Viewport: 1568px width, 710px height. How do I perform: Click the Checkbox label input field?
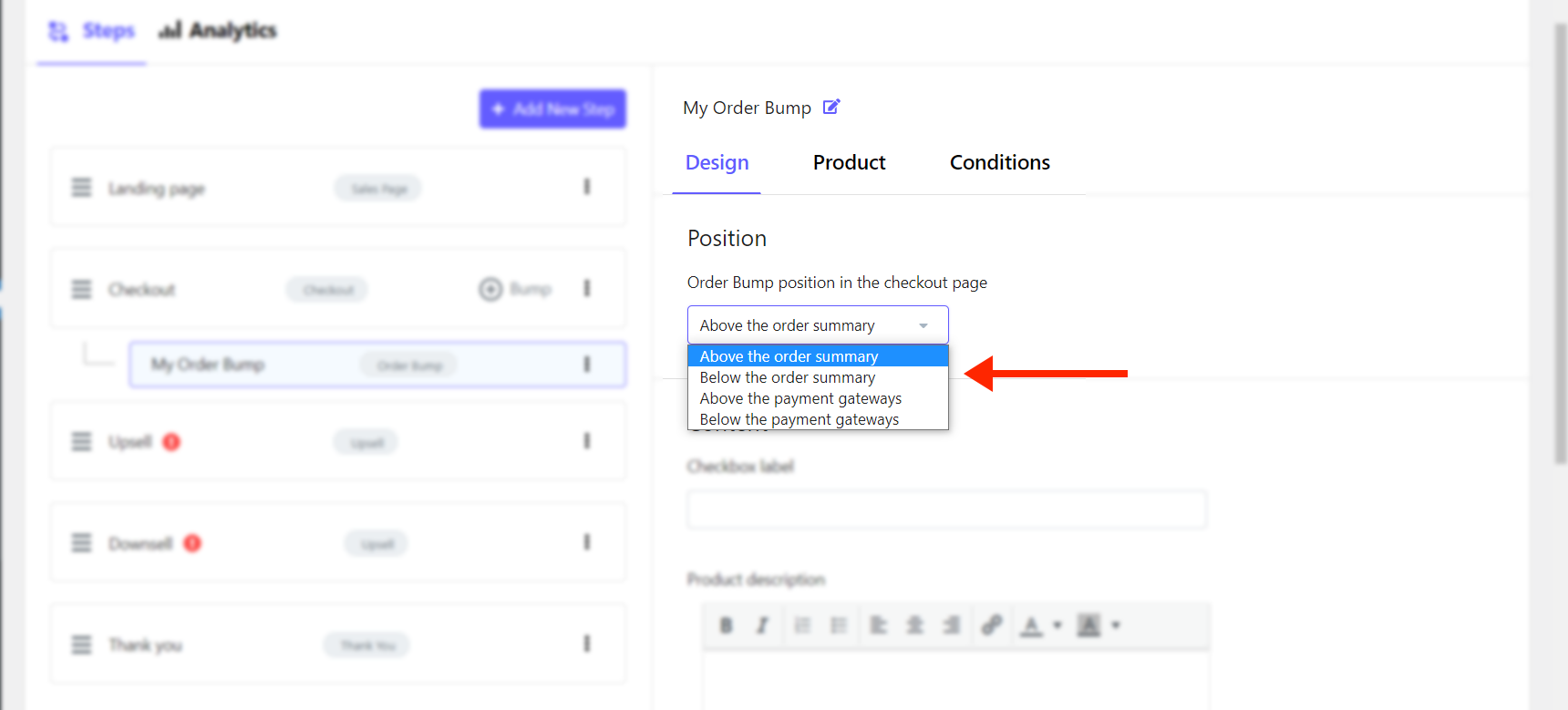[946, 509]
